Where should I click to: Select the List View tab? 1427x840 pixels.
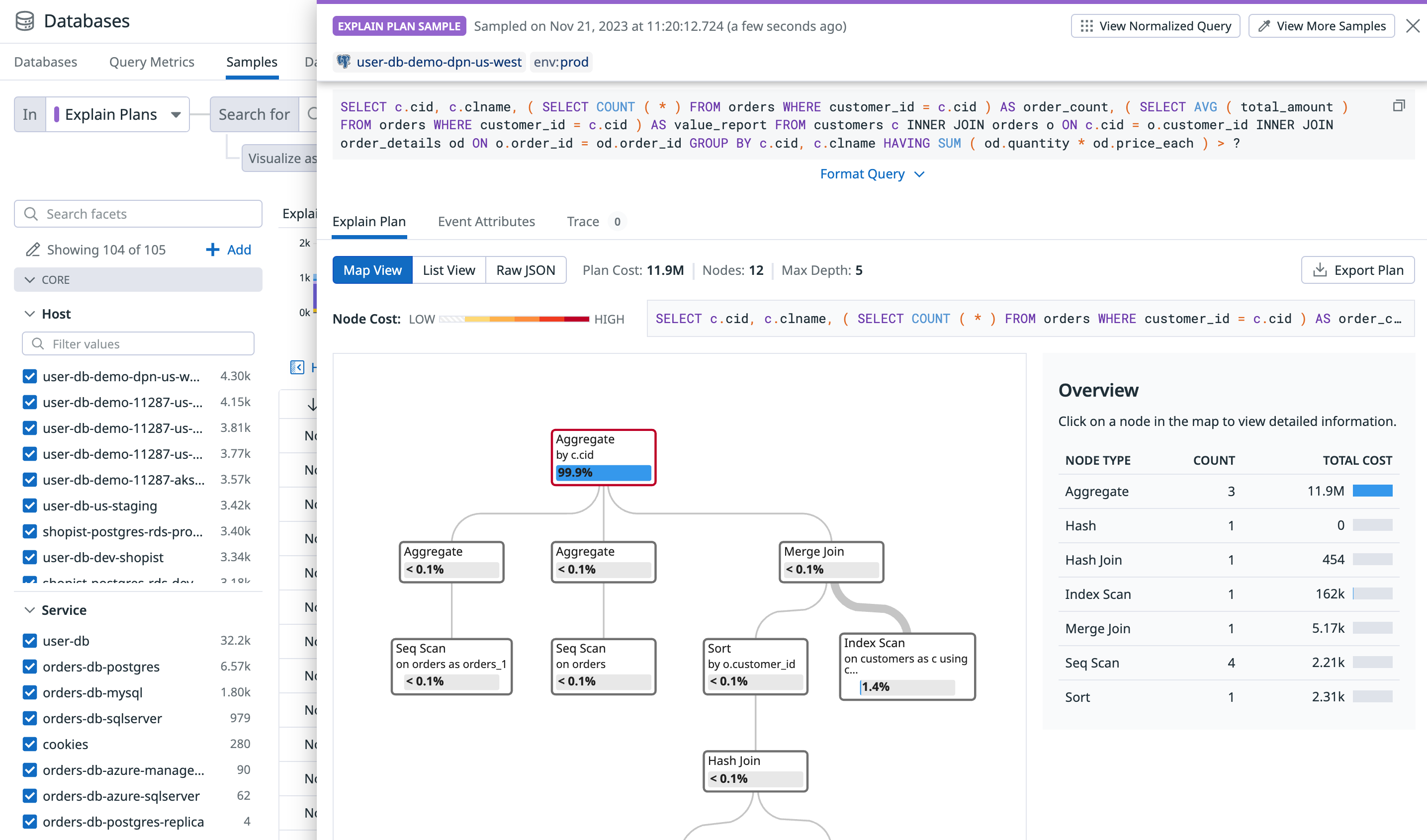448,270
